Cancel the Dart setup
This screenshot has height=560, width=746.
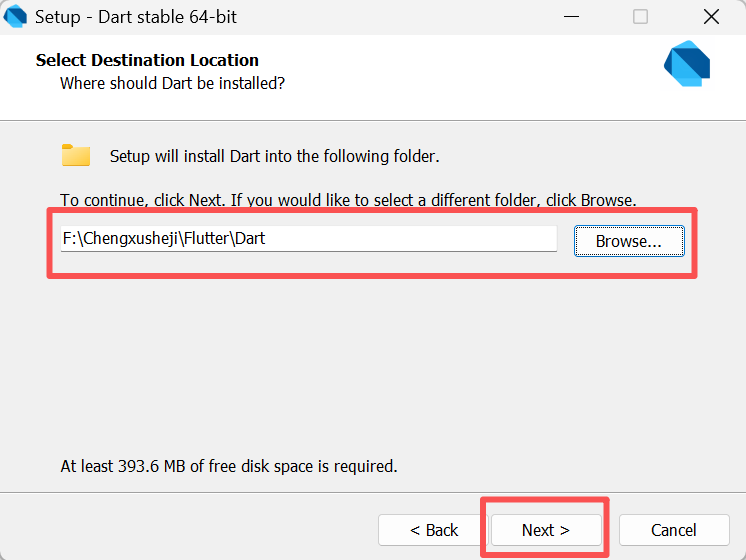pyautogui.click(x=674, y=530)
